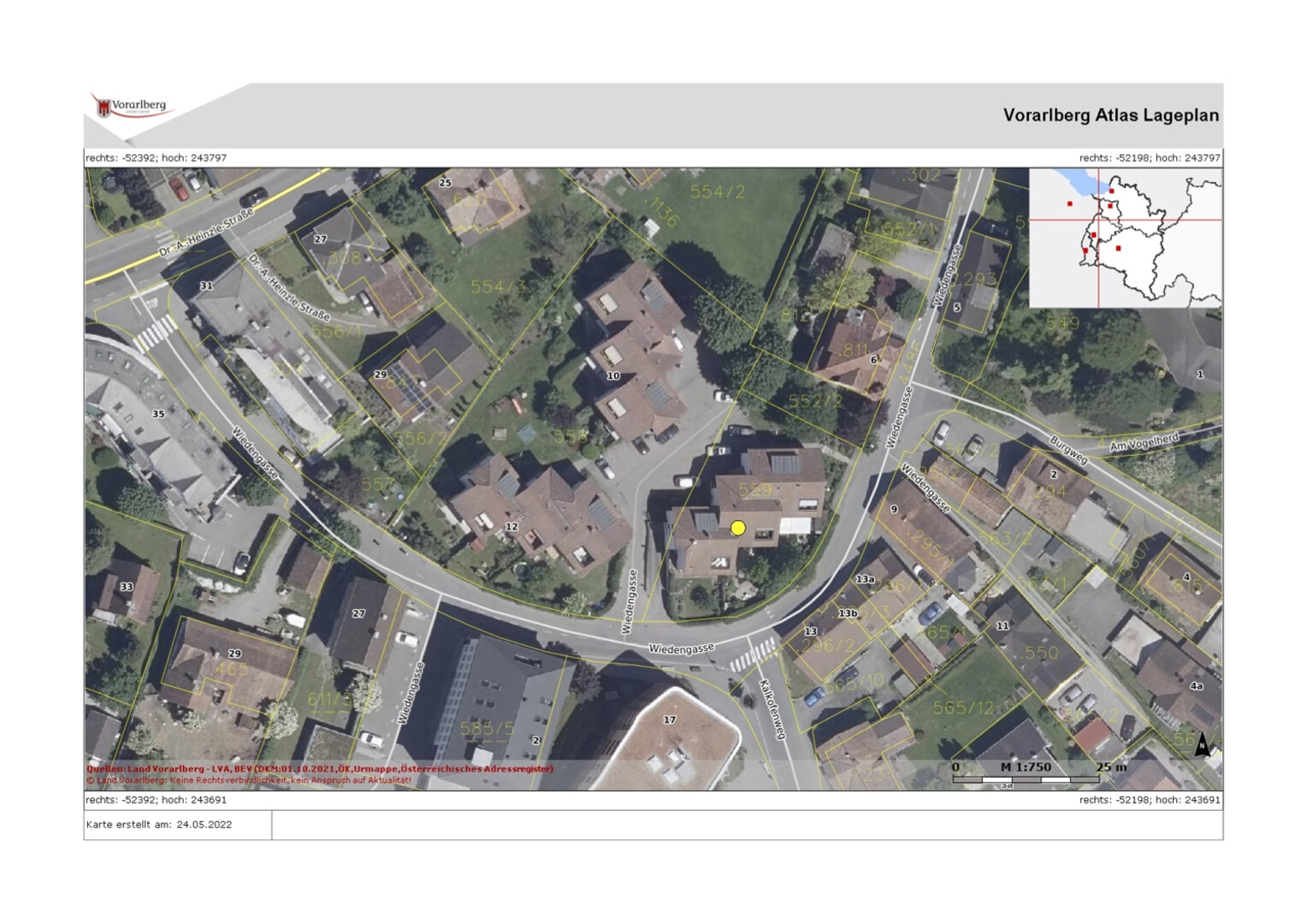1307x924 pixels.
Task: Select parcel number 554/2 on the meadow
Action: pyautogui.click(x=717, y=192)
